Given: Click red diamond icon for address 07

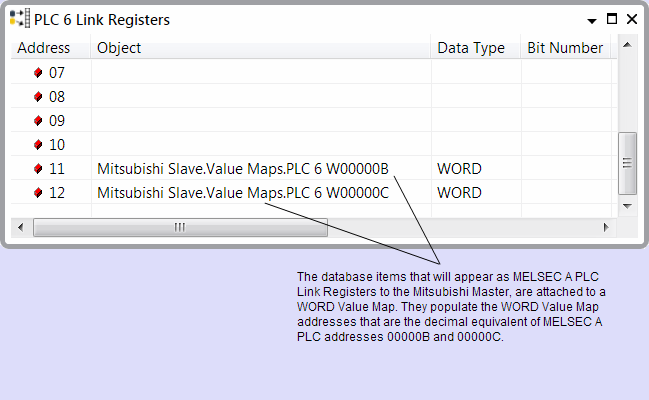Looking at the screenshot, I should coord(38,73).
